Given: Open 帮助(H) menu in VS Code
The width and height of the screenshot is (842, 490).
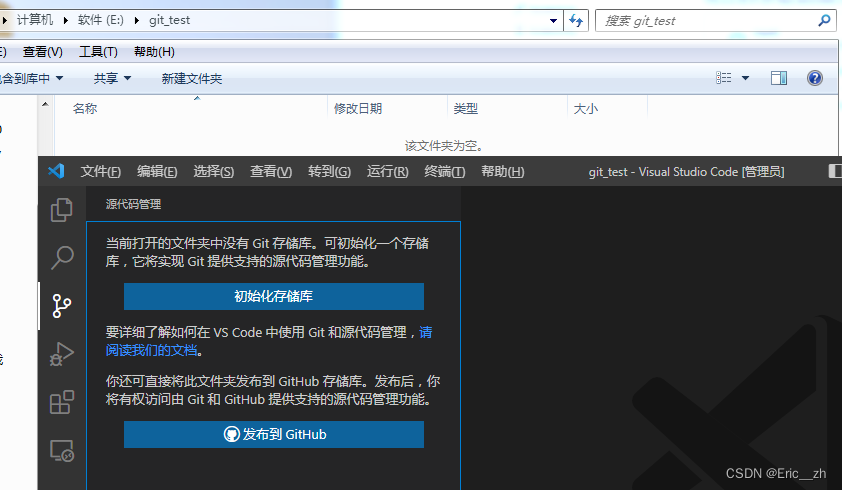Looking at the screenshot, I should click(503, 171).
